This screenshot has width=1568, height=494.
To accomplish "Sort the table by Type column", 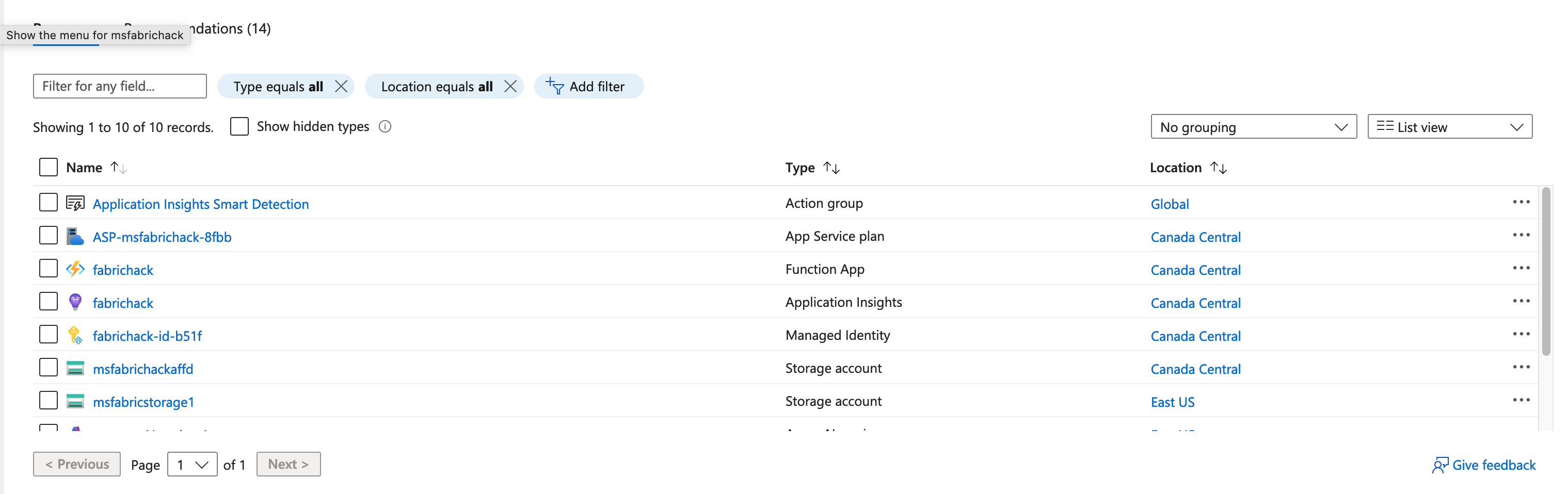I will pyautogui.click(x=831, y=168).
